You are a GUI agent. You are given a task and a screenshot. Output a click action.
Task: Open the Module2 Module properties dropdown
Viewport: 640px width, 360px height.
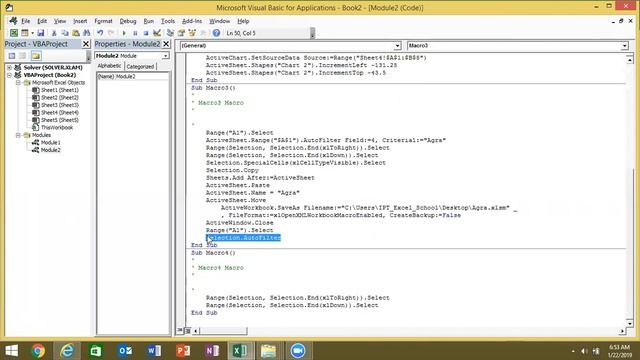point(165,56)
